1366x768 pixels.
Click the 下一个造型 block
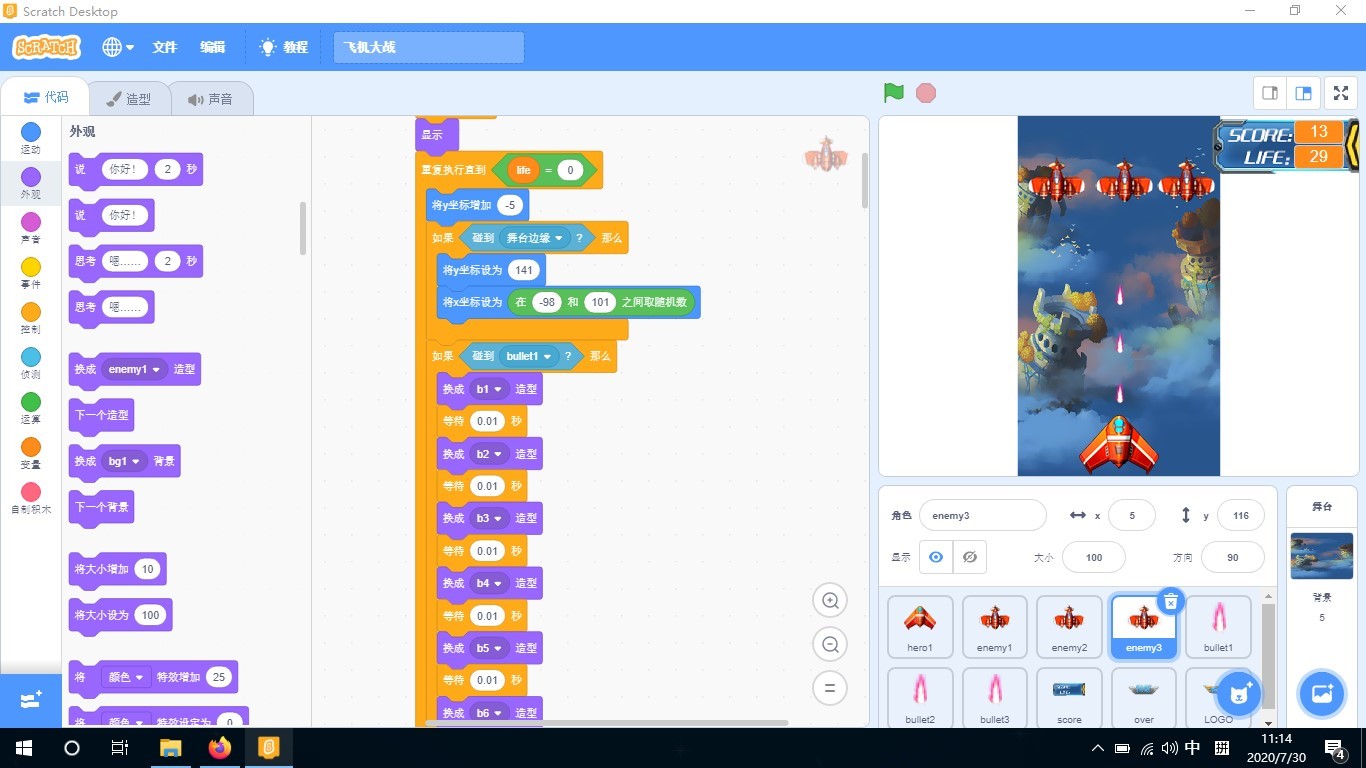tap(101, 415)
